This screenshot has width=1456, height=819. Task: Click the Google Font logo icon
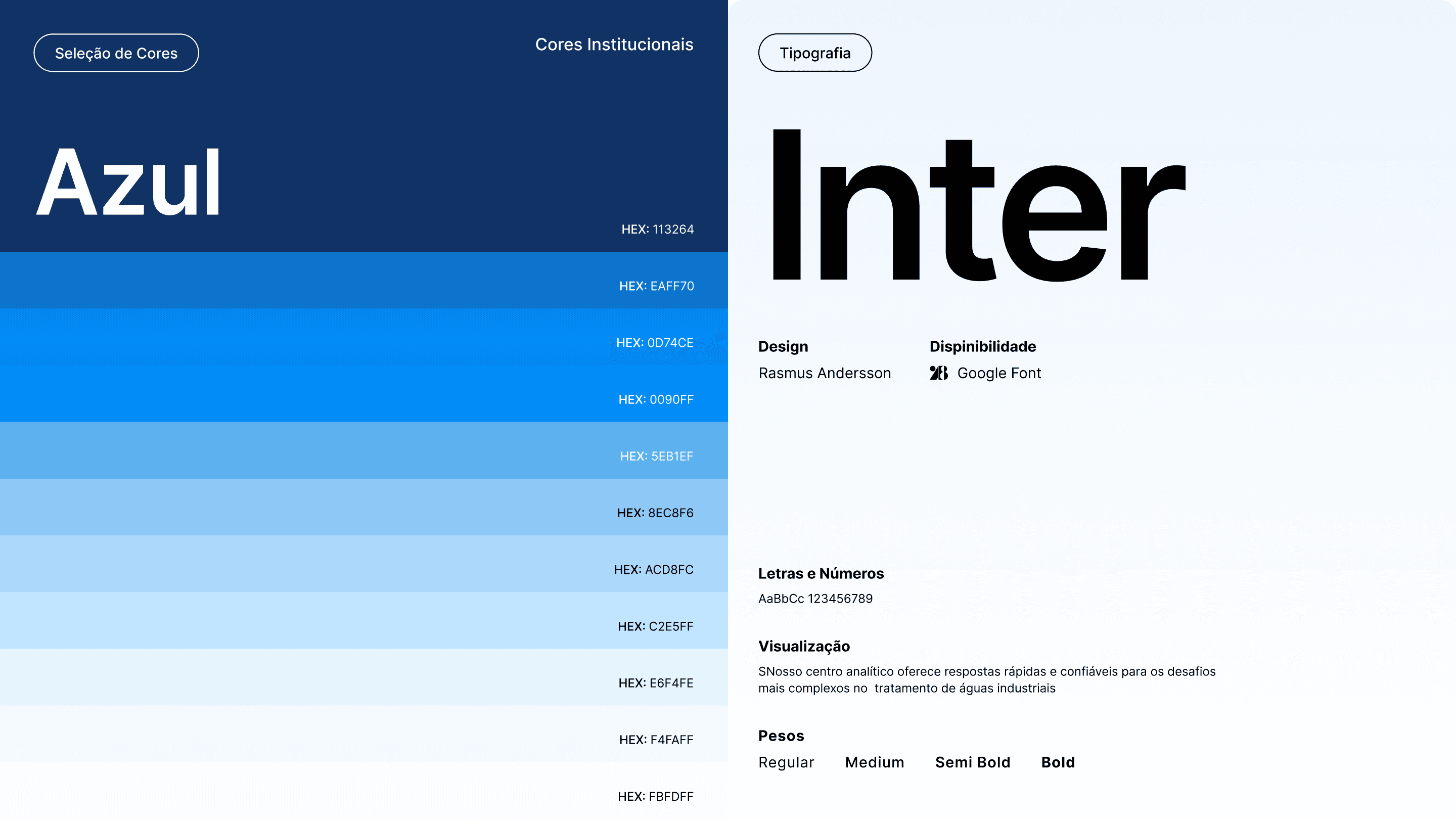coord(938,373)
